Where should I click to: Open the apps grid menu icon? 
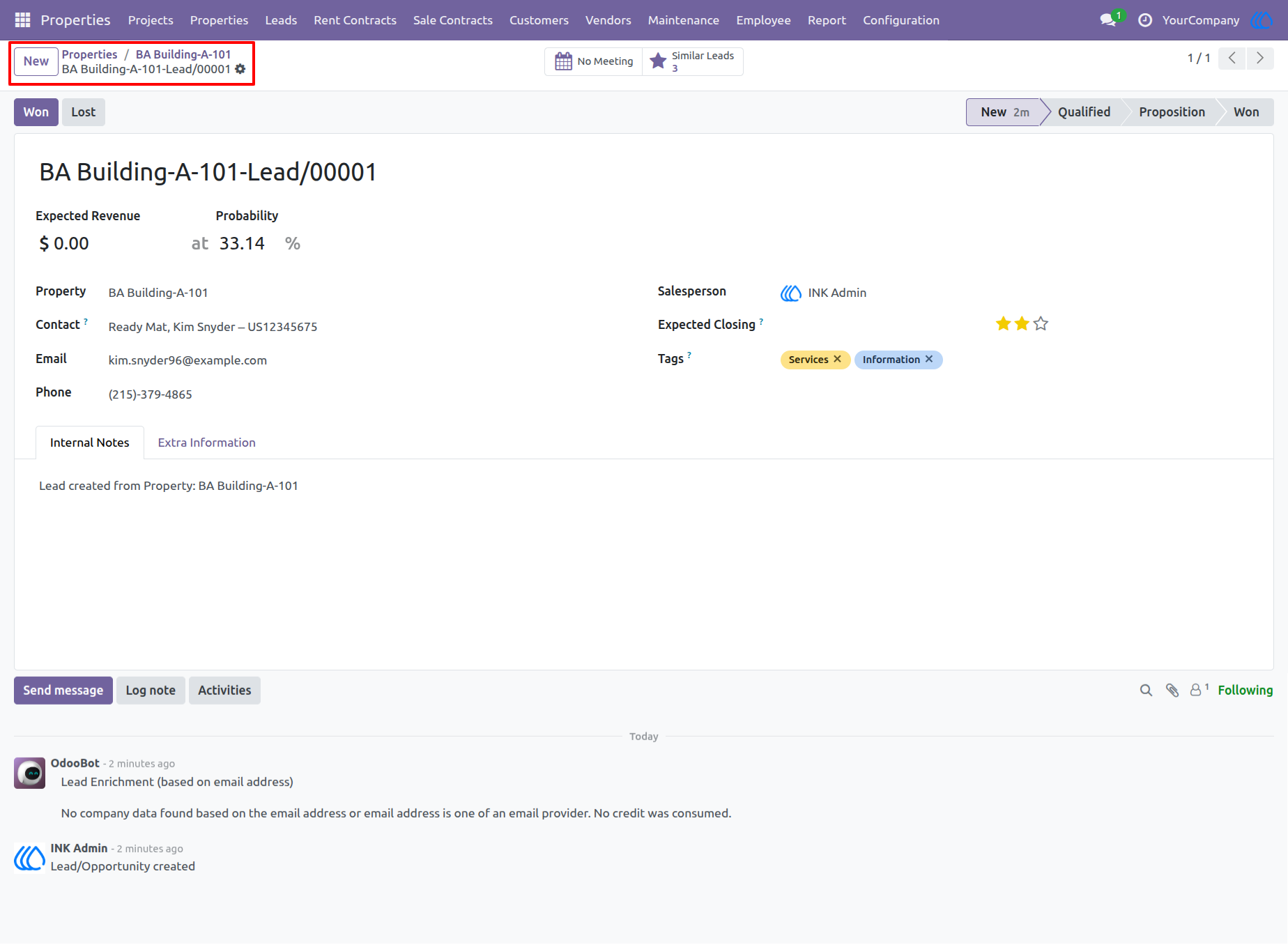pyautogui.click(x=22, y=20)
